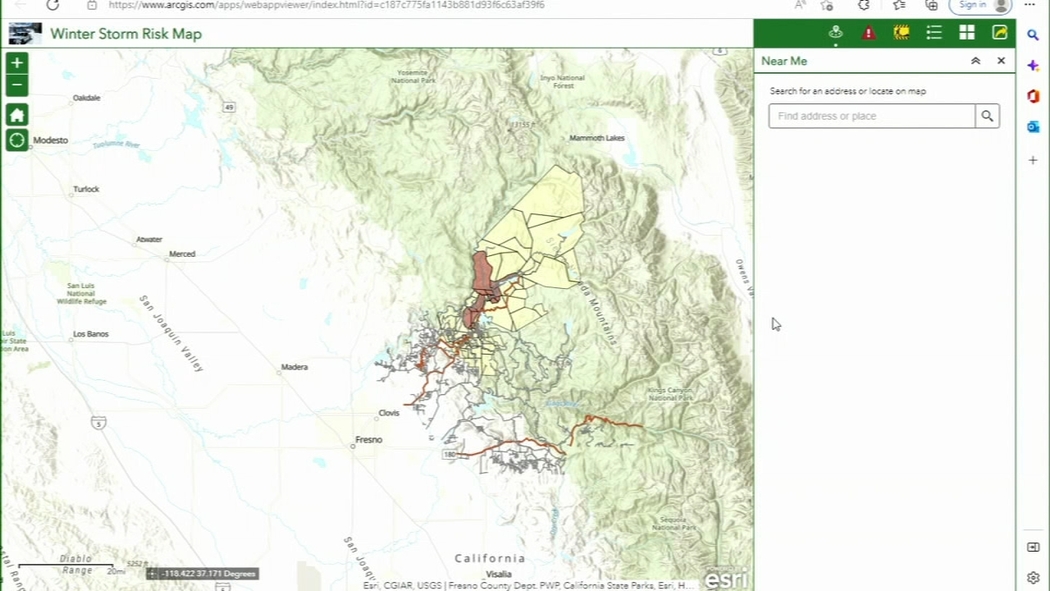Open the Layer List widget
The height and width of the screenshot is (591, 1050).
click(934, 33)
